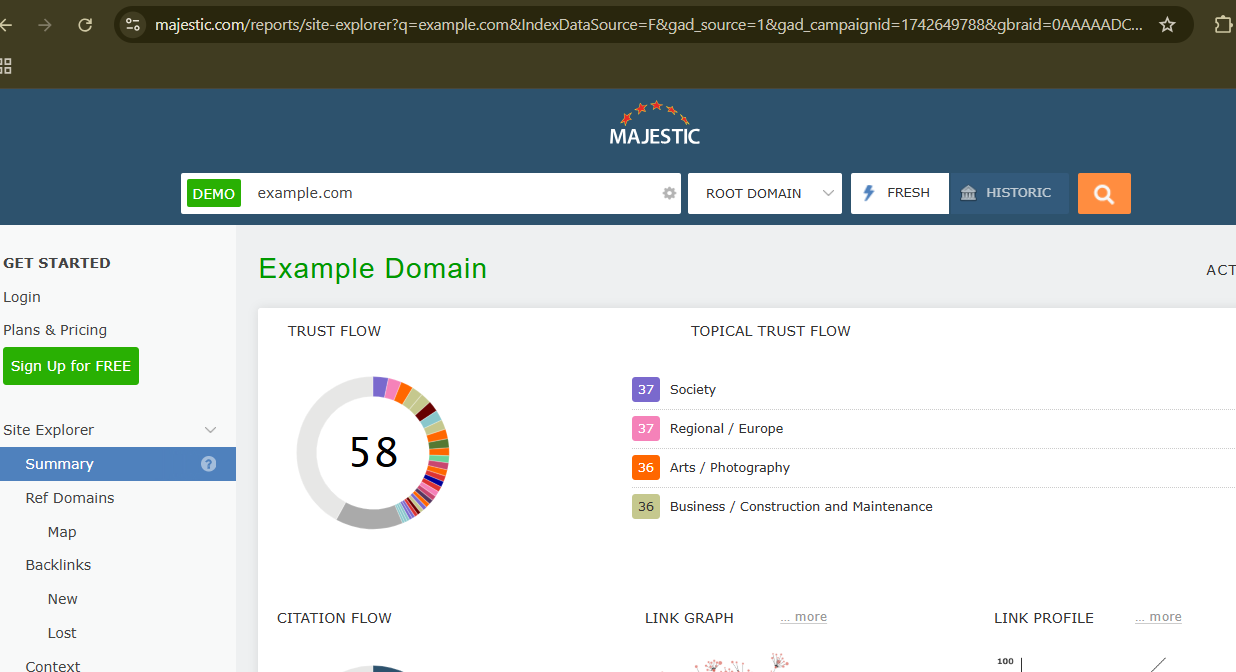Open the Summary sidebar item
Screen dimensions: 1236x672
point(118,464)
